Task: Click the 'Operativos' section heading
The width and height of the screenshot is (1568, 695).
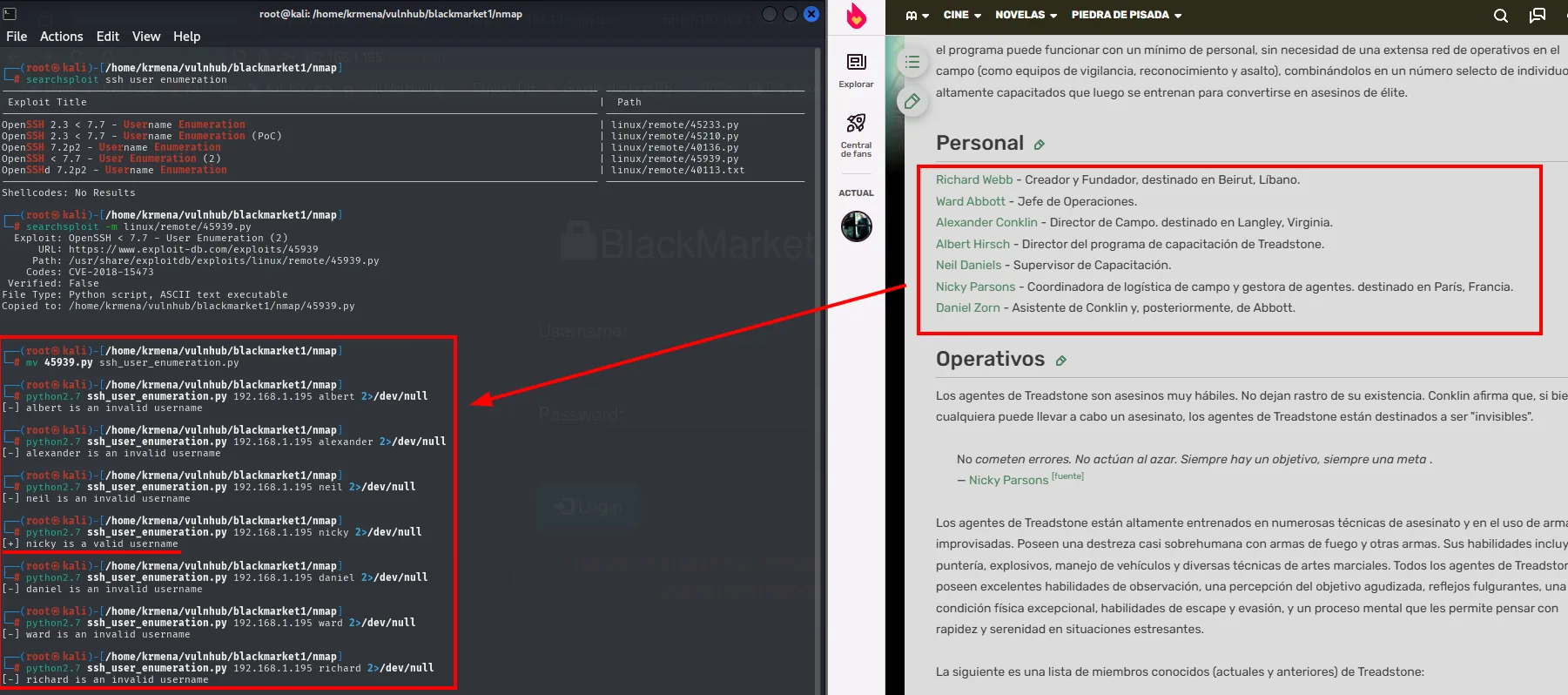Action: tap(990, 359)
